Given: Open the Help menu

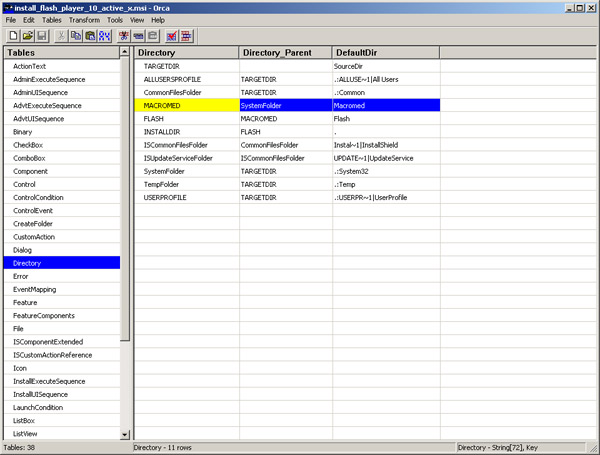Looking at the screenshot, I should pyautogui.click(x=158, y=20).
